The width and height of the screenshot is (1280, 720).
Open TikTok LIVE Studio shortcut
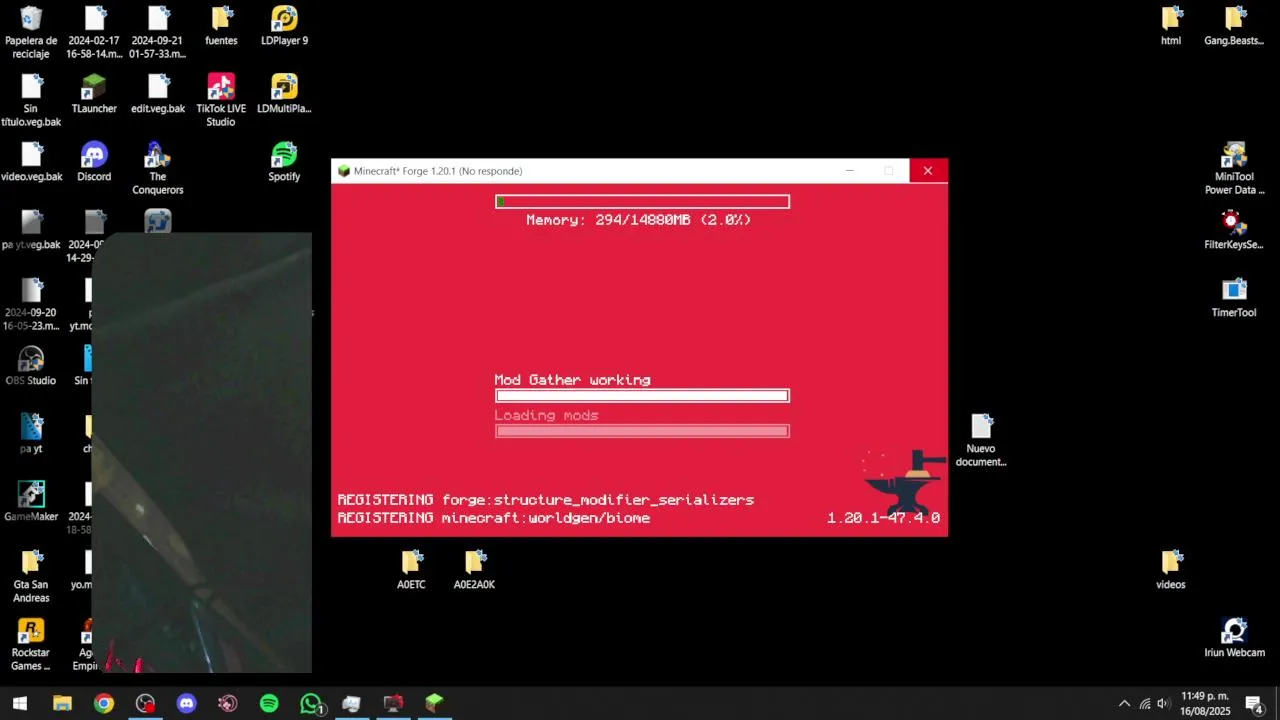221,100
